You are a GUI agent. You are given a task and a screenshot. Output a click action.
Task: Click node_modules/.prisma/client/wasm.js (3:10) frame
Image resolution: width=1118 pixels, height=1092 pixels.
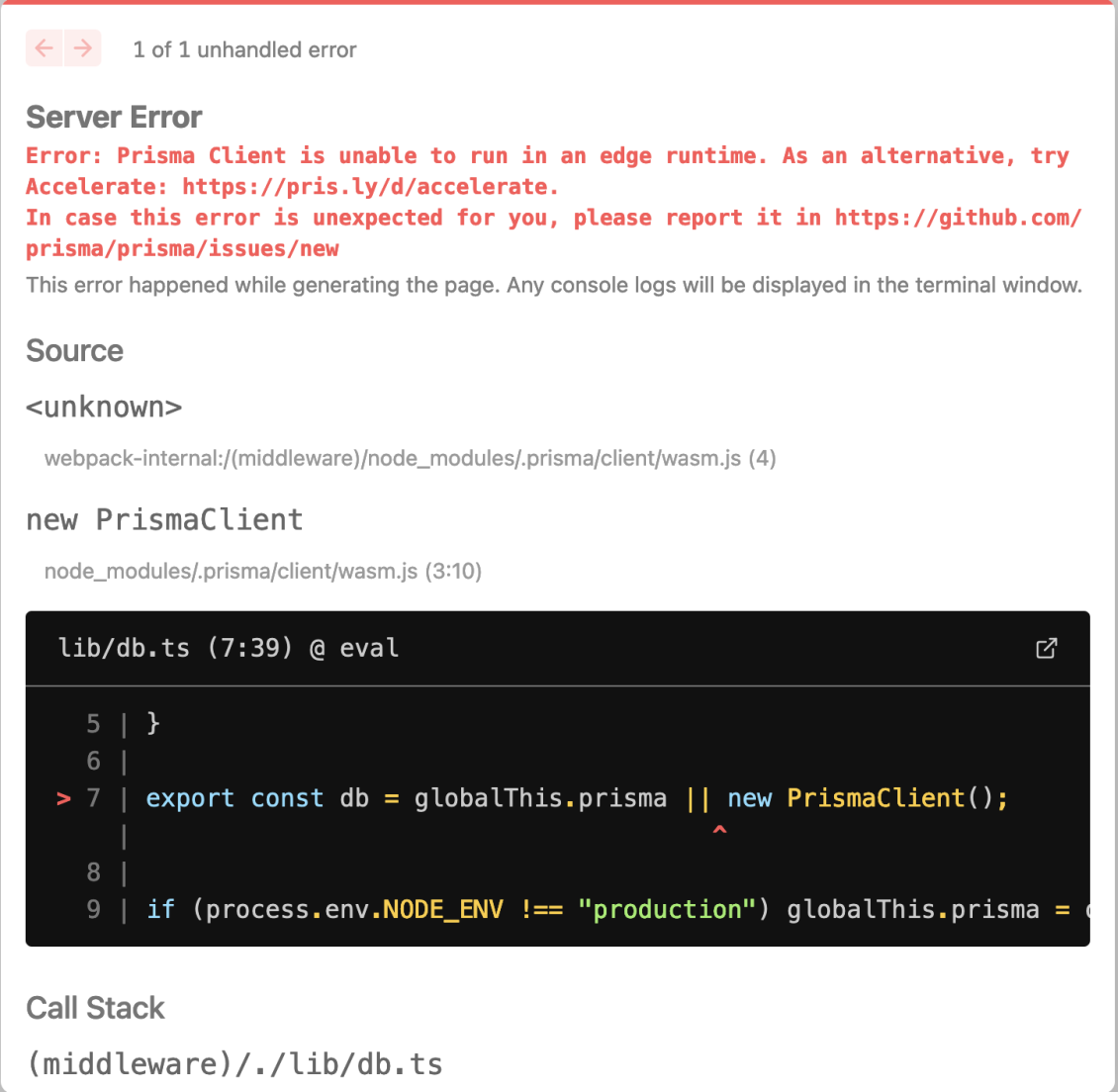(262, 571)
